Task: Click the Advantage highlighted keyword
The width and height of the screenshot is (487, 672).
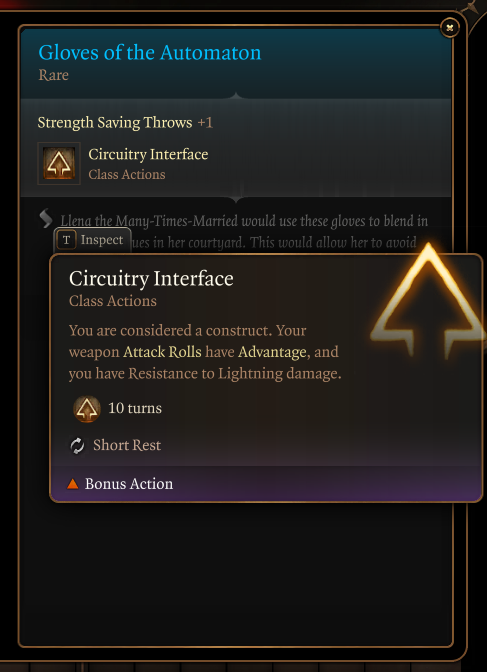Action: pyautogui.click(x=272, y=352)
